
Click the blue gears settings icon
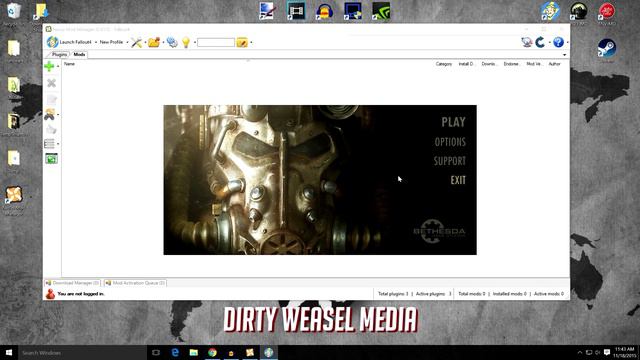tap(172, 42)
